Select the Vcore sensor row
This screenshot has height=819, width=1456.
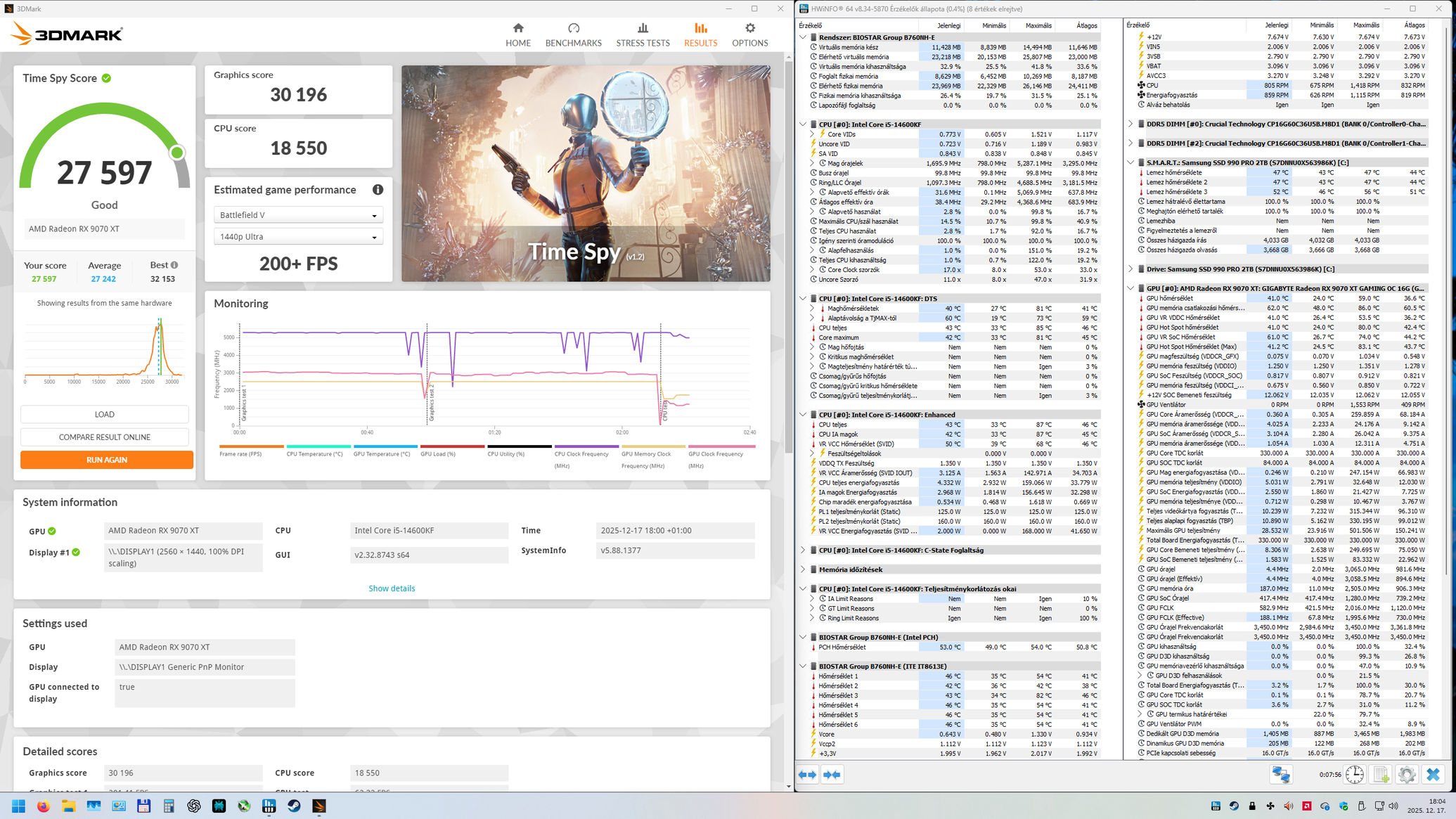[955, 734]
